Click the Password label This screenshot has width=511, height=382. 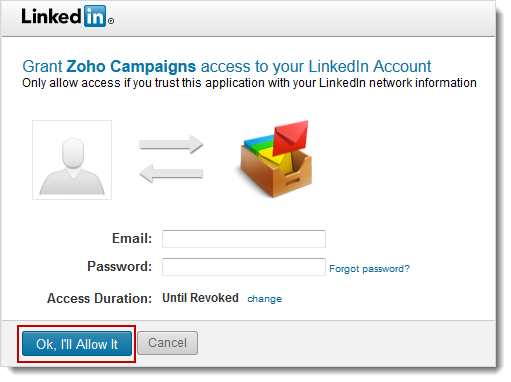tap(119, 267)
